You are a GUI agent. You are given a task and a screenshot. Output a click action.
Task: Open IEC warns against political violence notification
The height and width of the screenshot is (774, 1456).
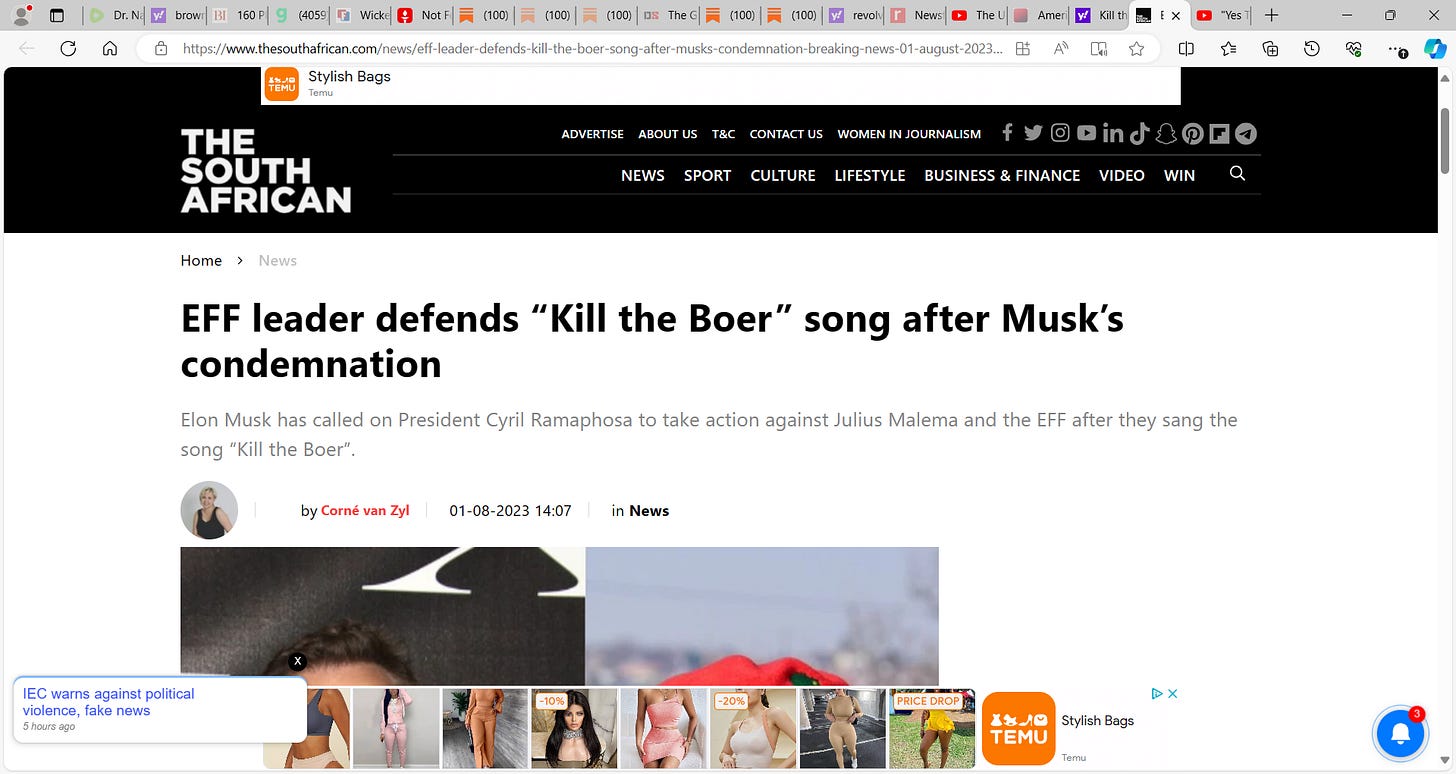(159, 710)
